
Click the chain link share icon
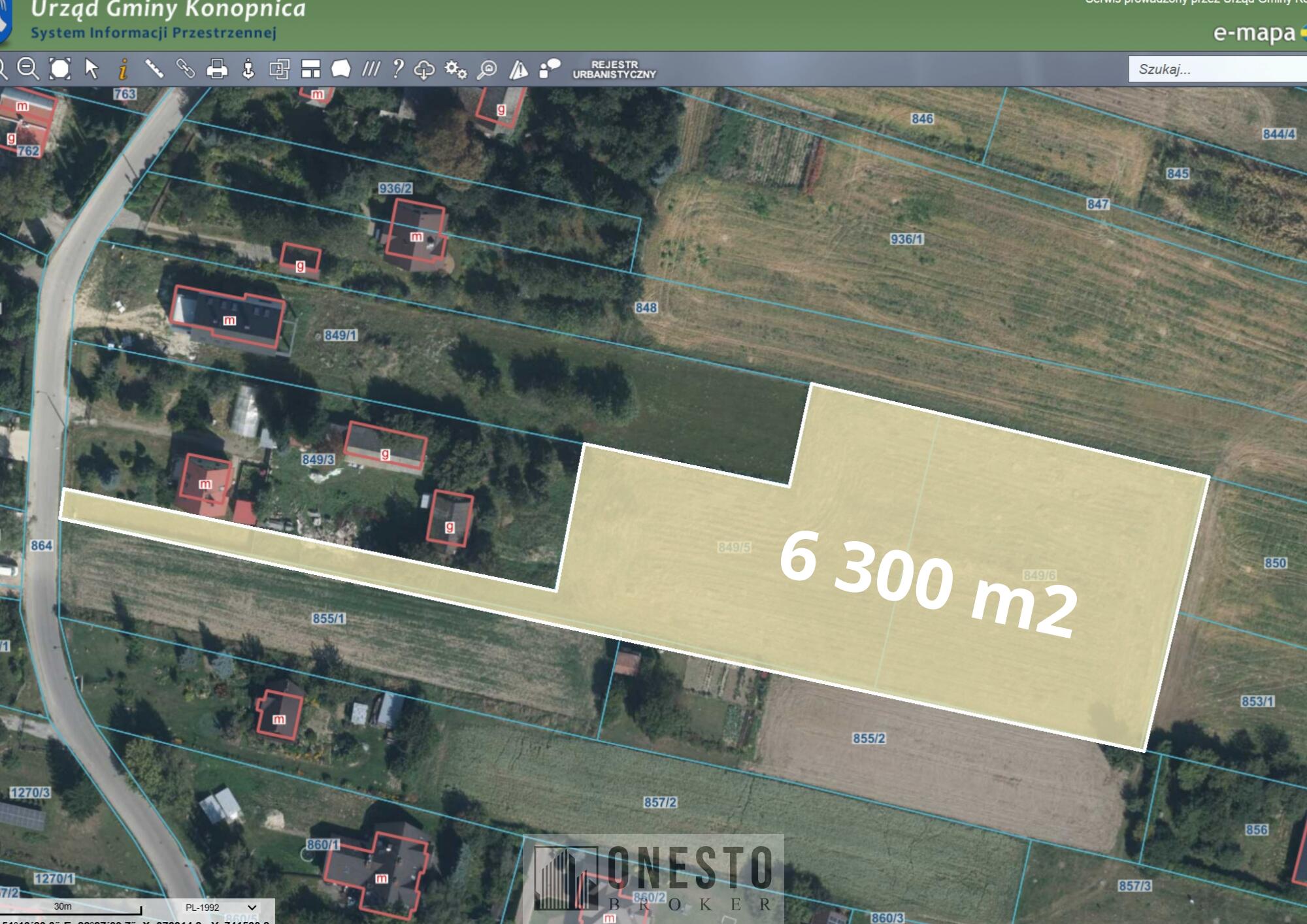pyautogui.click(x=186, y=69)
